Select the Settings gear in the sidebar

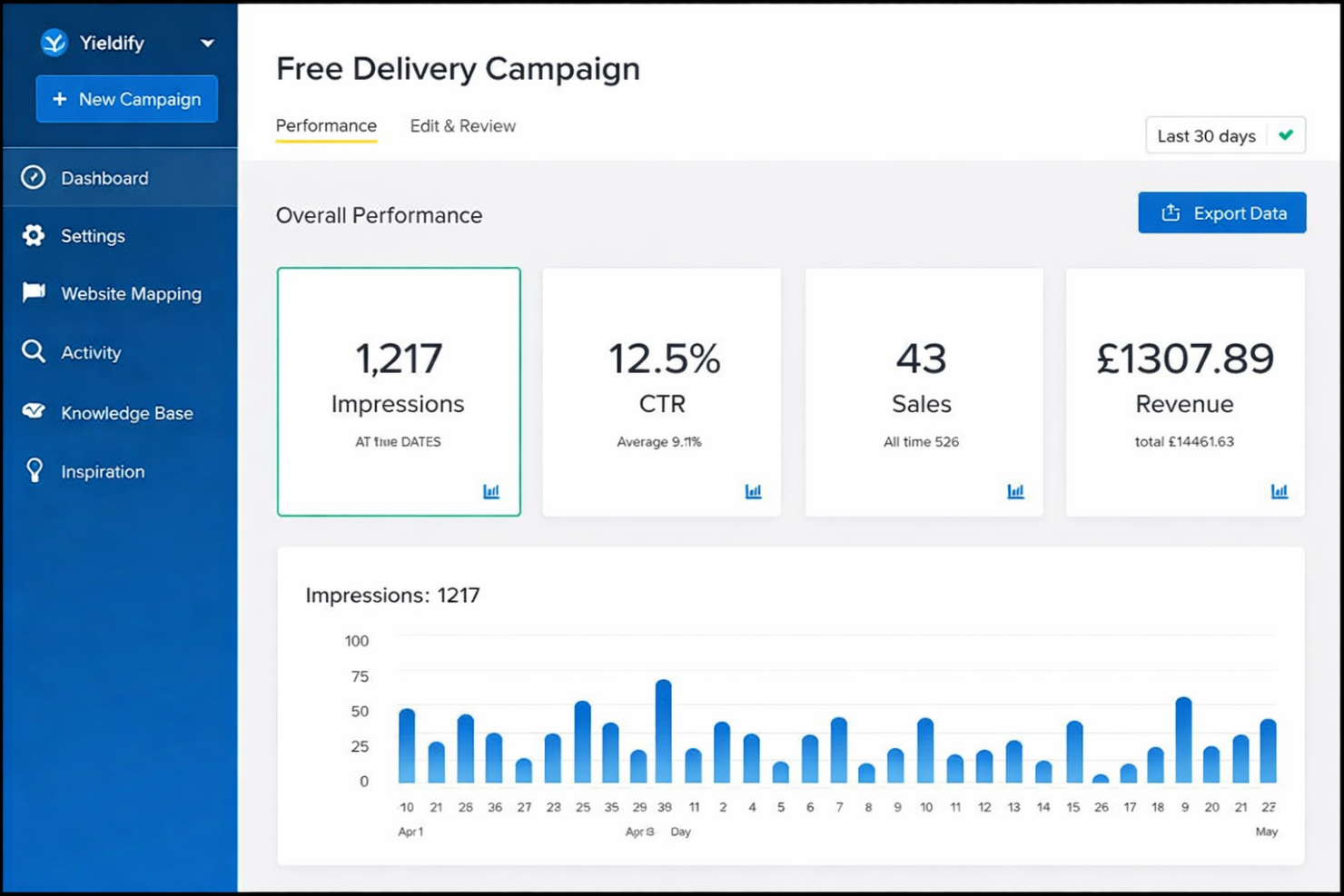click(33, 235)
